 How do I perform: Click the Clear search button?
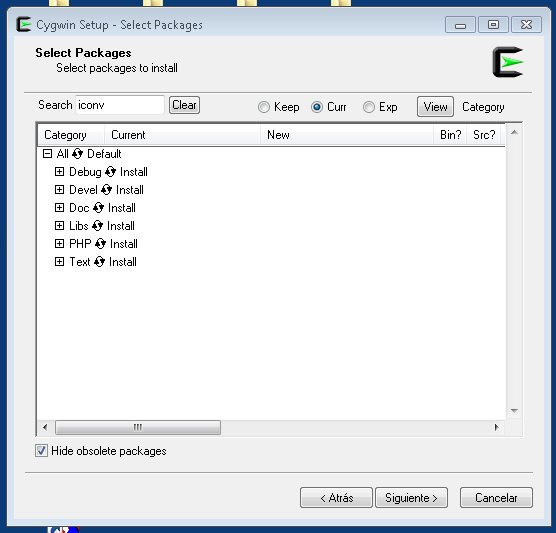[184, 105]
